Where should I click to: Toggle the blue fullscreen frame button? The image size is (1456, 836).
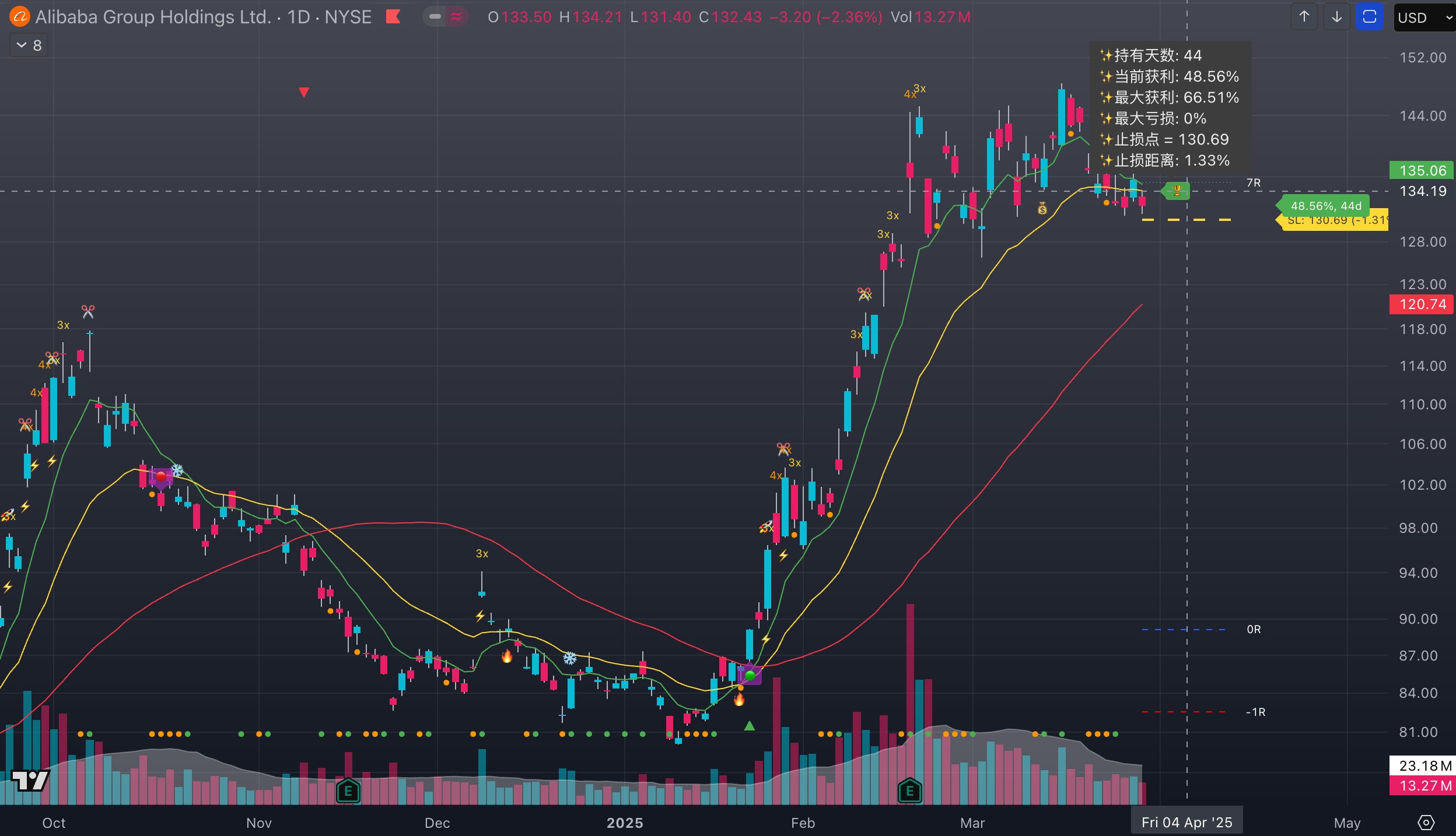click(1369, 17)
